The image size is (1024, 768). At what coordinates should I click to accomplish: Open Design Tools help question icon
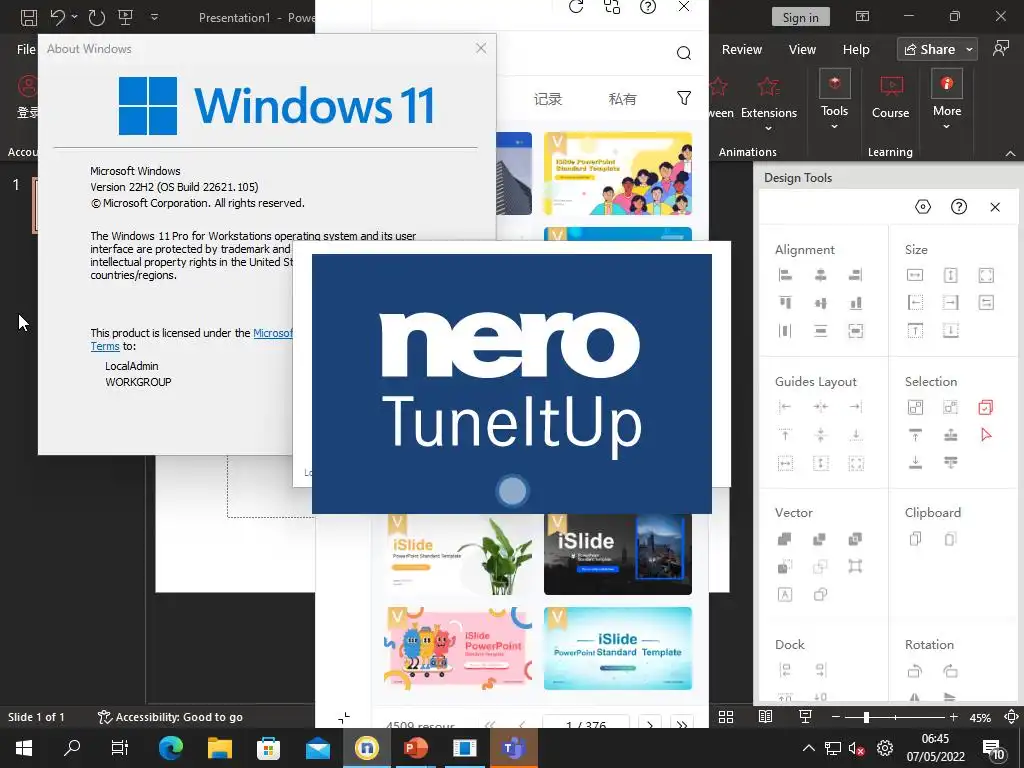point(959,206)
